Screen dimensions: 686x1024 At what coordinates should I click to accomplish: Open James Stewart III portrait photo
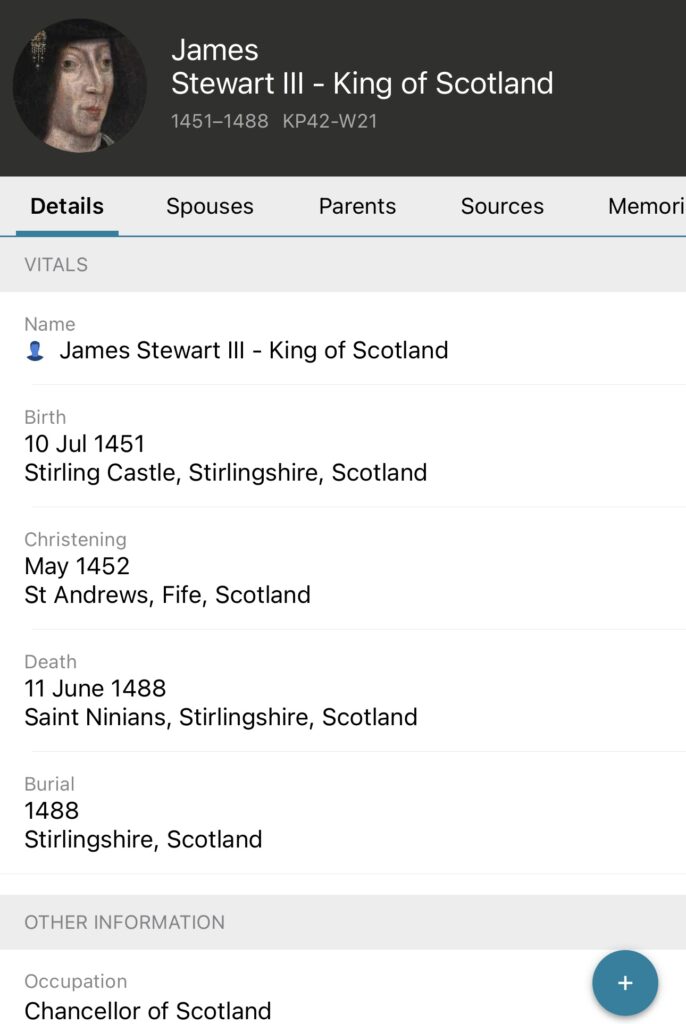point(79,86)
